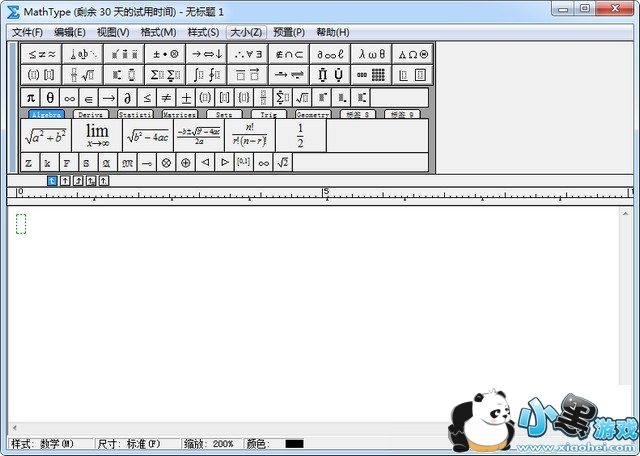Open the 格式(M) menu
Image resolution: width=640 pixels, height=456 pixels.
[x=158, y=32]
